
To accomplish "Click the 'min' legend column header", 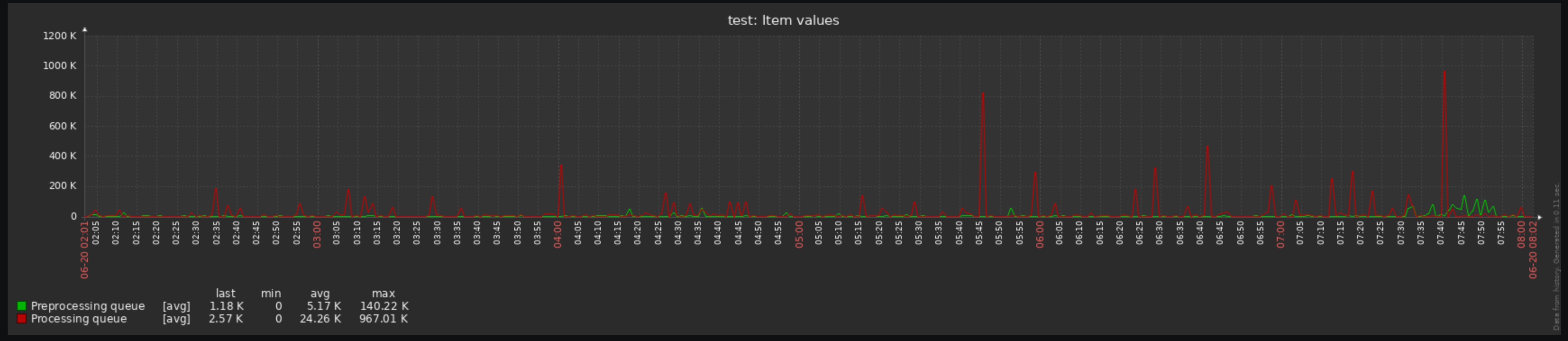I will tap(271, 293).
